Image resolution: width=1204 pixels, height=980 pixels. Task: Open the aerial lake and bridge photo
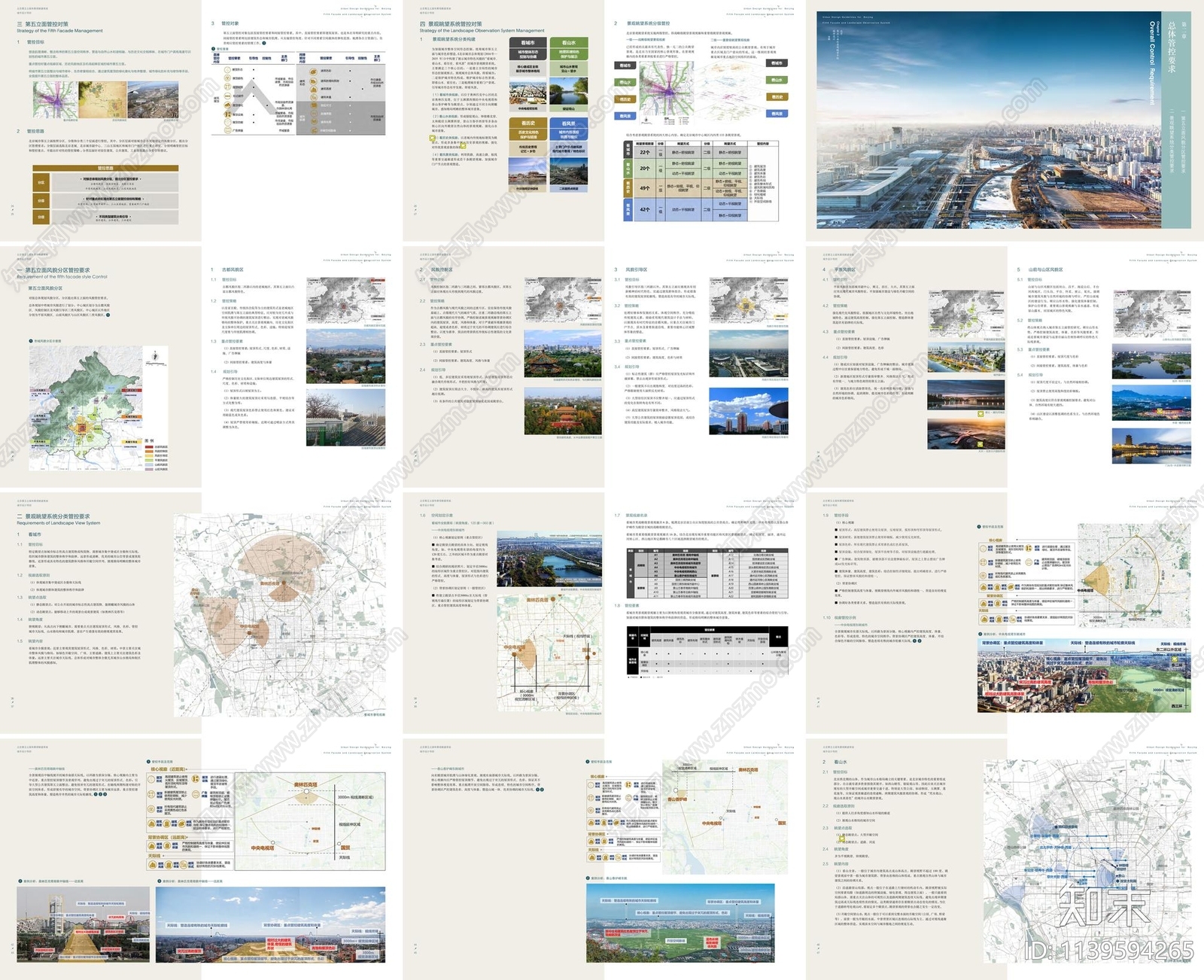550,558
